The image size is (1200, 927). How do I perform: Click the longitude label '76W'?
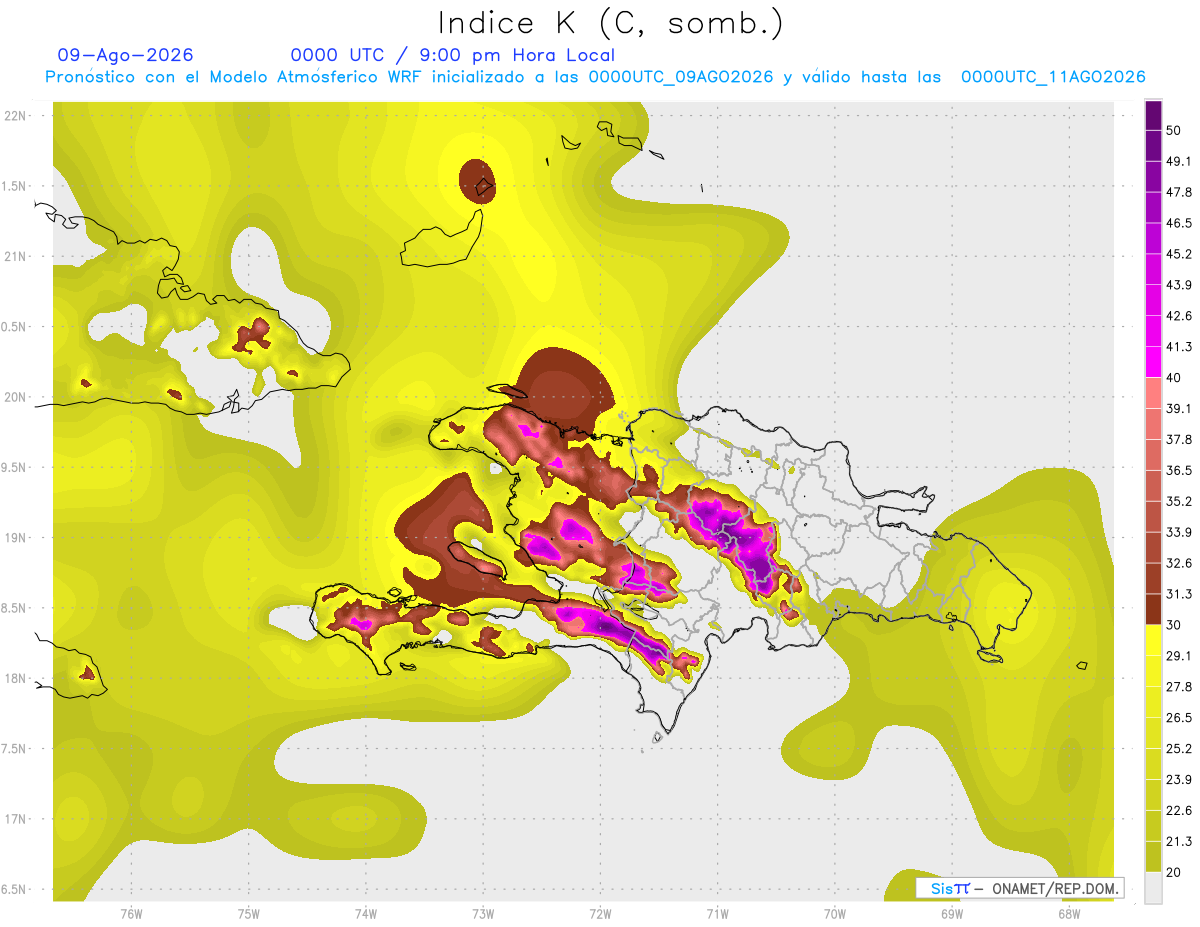[131, 913]
